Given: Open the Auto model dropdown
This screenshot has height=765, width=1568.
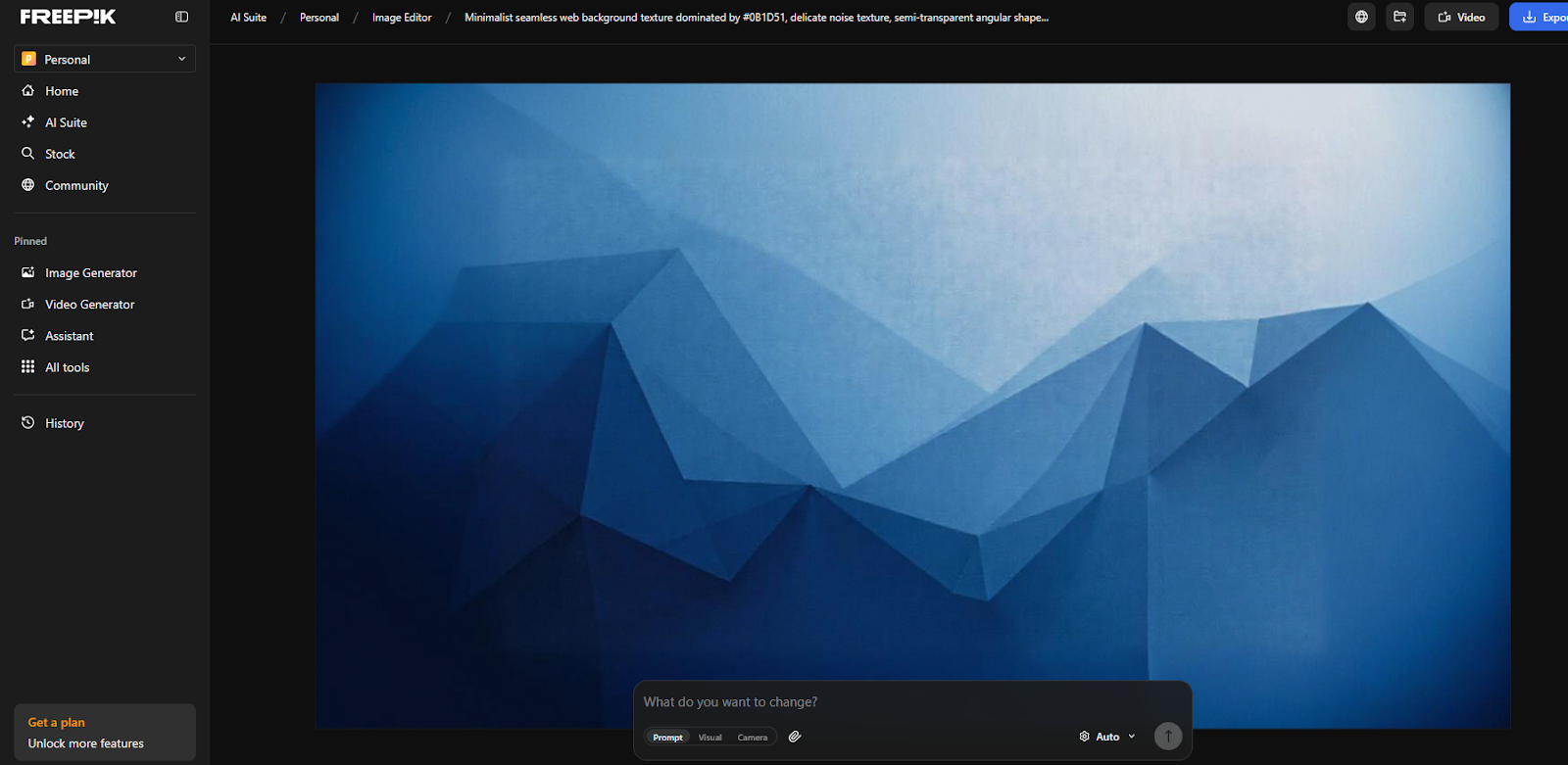Looking at the screenshot, I should tap(1107, 737).
